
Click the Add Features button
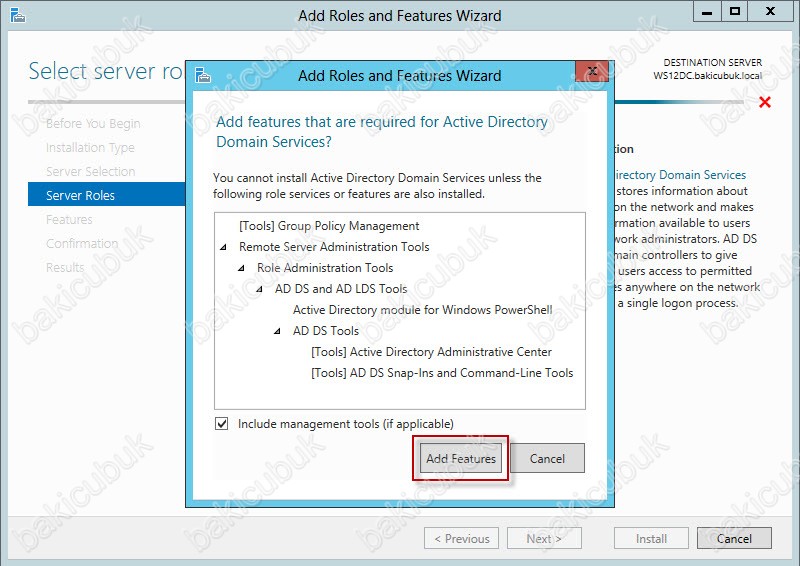click(461, 458)
